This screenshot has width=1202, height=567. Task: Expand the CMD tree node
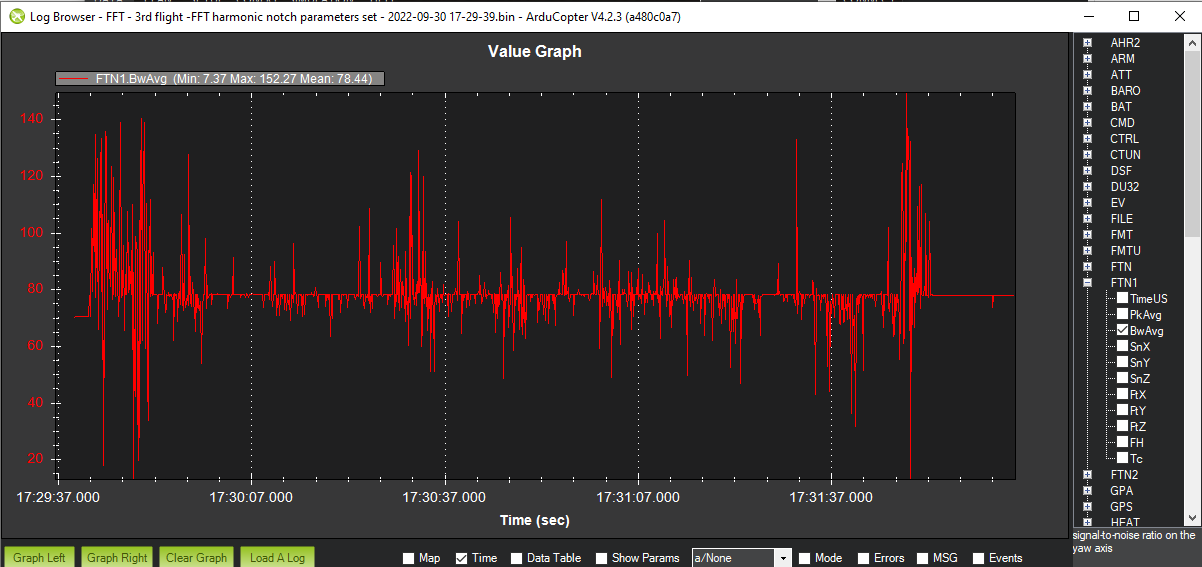1087,123
